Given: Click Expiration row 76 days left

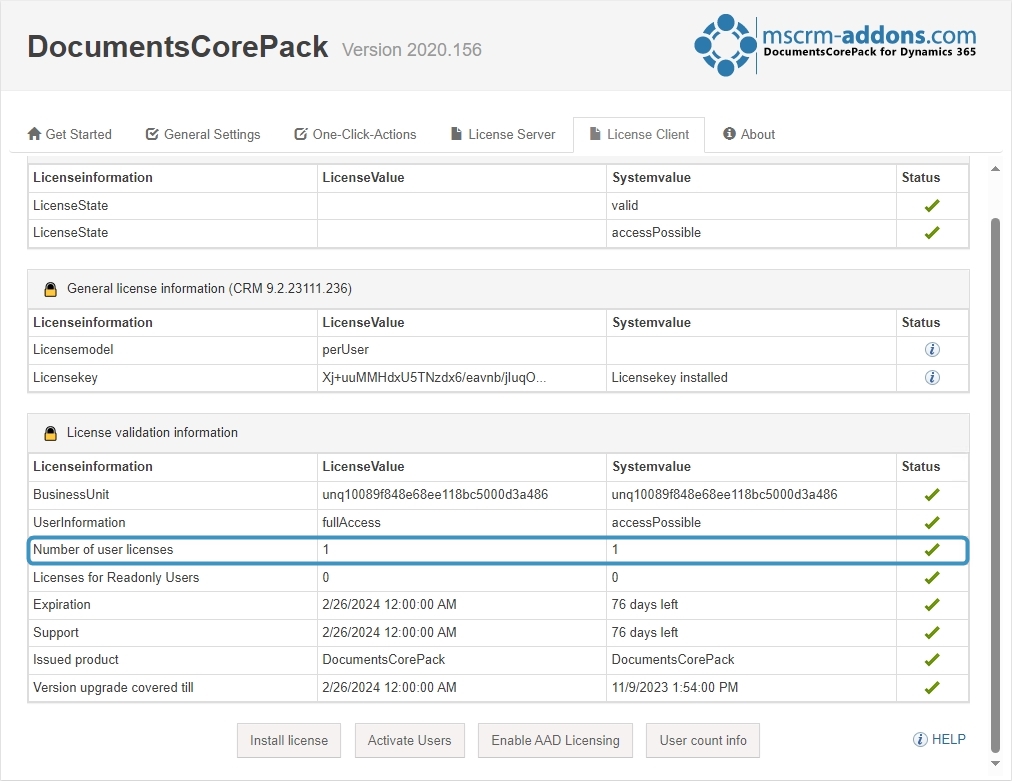Looking at the screenshot, I should pyautogui.click(x=645, y=605).
